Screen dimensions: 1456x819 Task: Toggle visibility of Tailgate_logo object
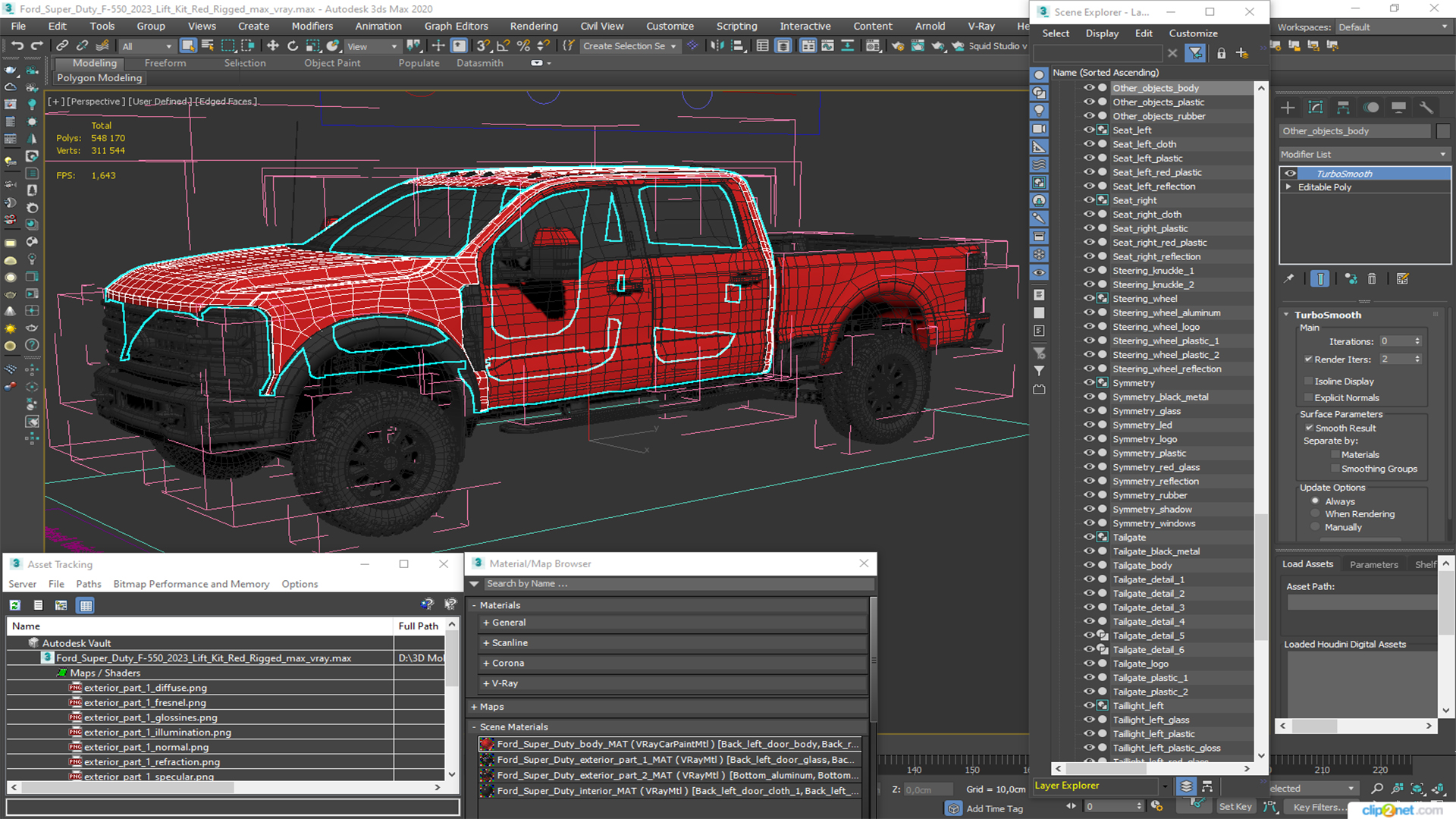tap(1089, 664)
